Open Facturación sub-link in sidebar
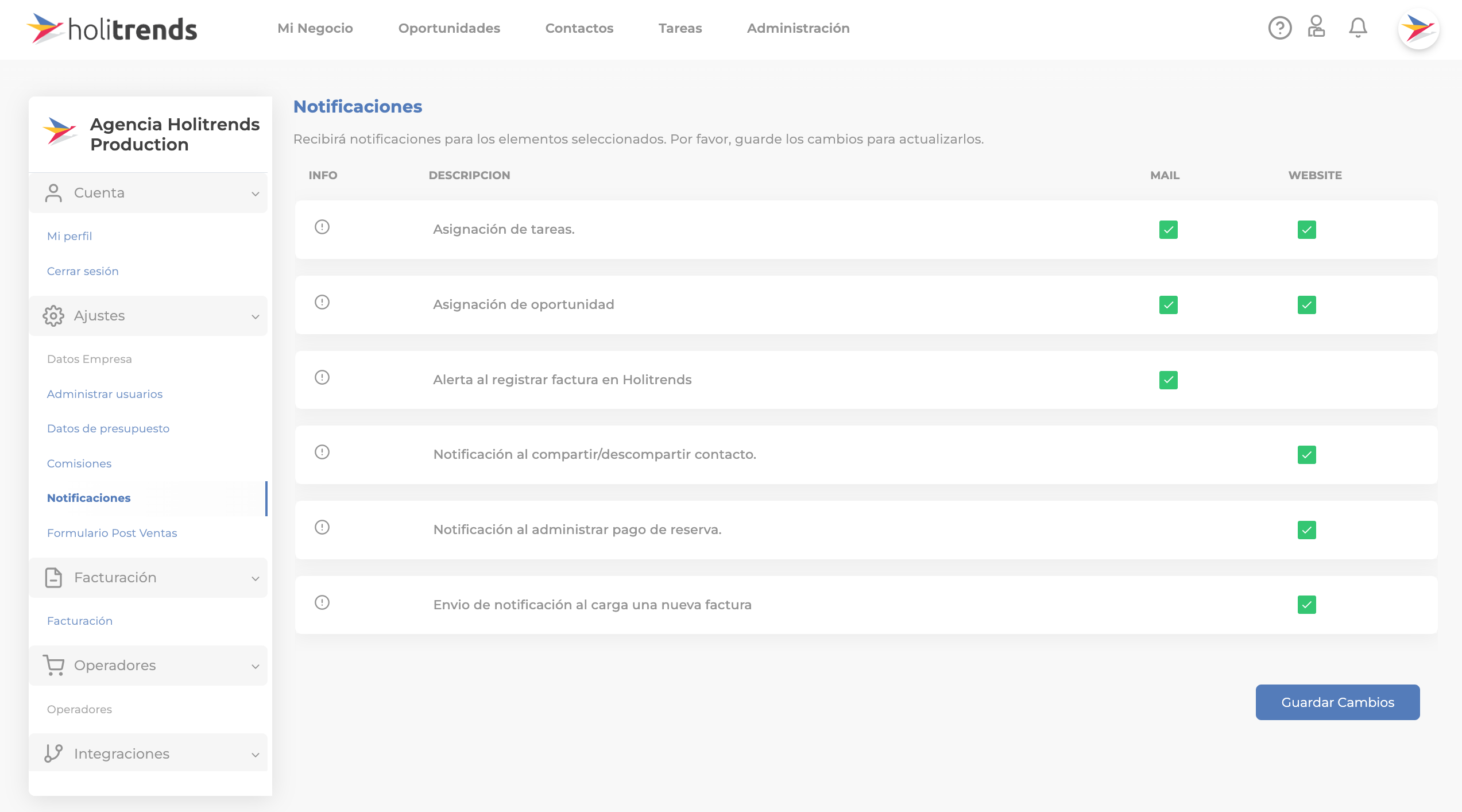Viewport: 1462px width, 812px height. [80, 621]
